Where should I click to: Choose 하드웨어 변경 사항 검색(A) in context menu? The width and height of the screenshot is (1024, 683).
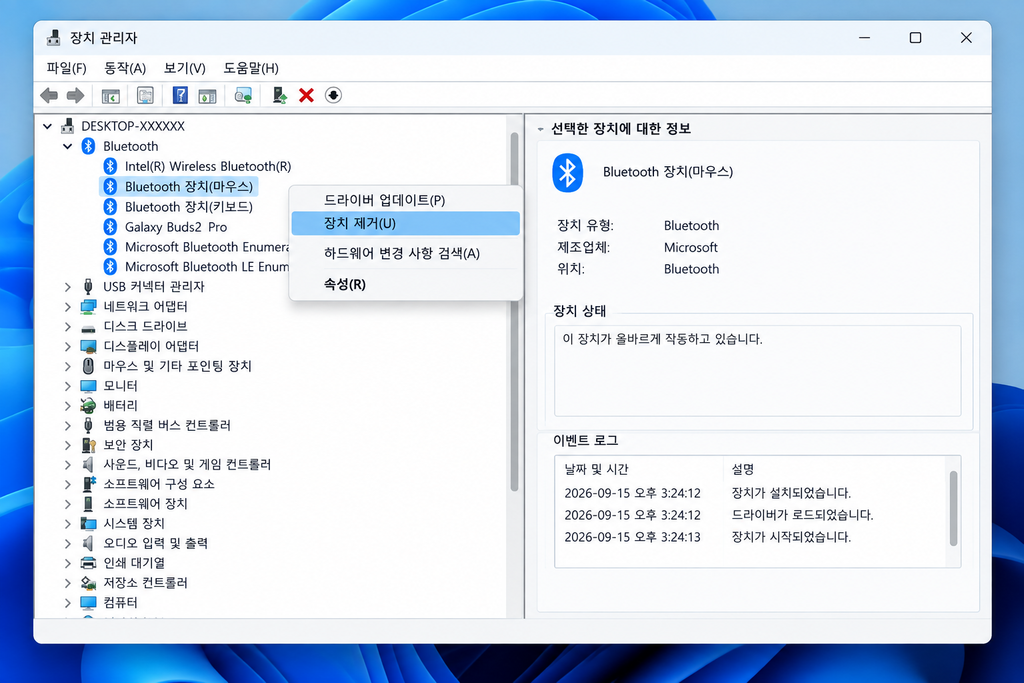click(406, 253)
